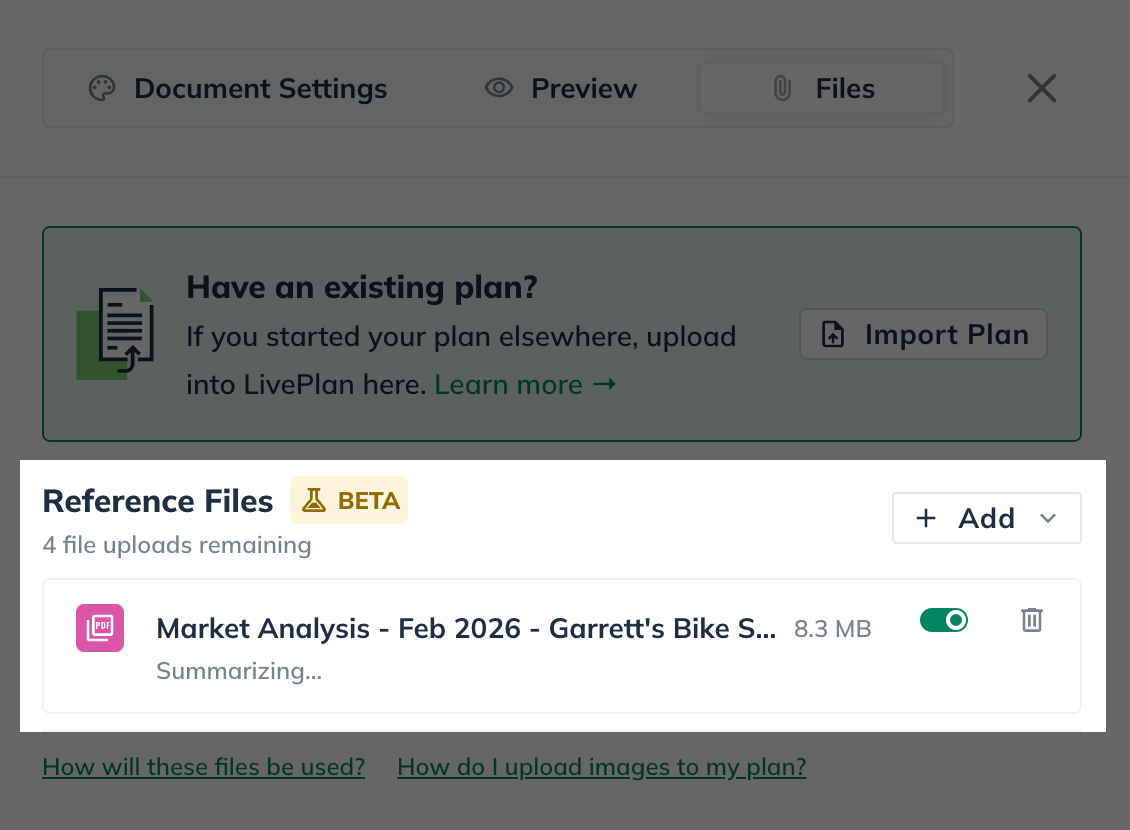Image resolution: width=1130 pixels, height=830 pixels.
Task: Click the BETA flask badge
Action: point(349,500)
